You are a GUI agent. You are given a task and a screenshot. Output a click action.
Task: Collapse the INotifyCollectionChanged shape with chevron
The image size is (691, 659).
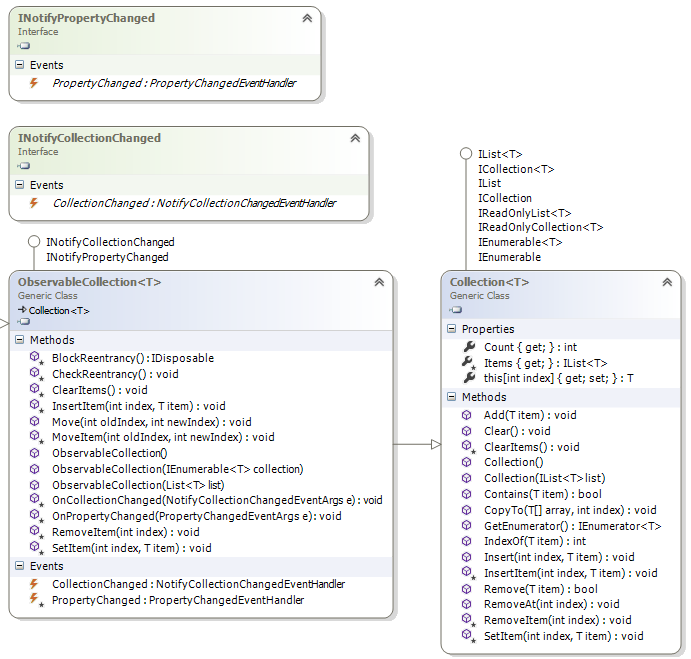[x=354, y=139]
